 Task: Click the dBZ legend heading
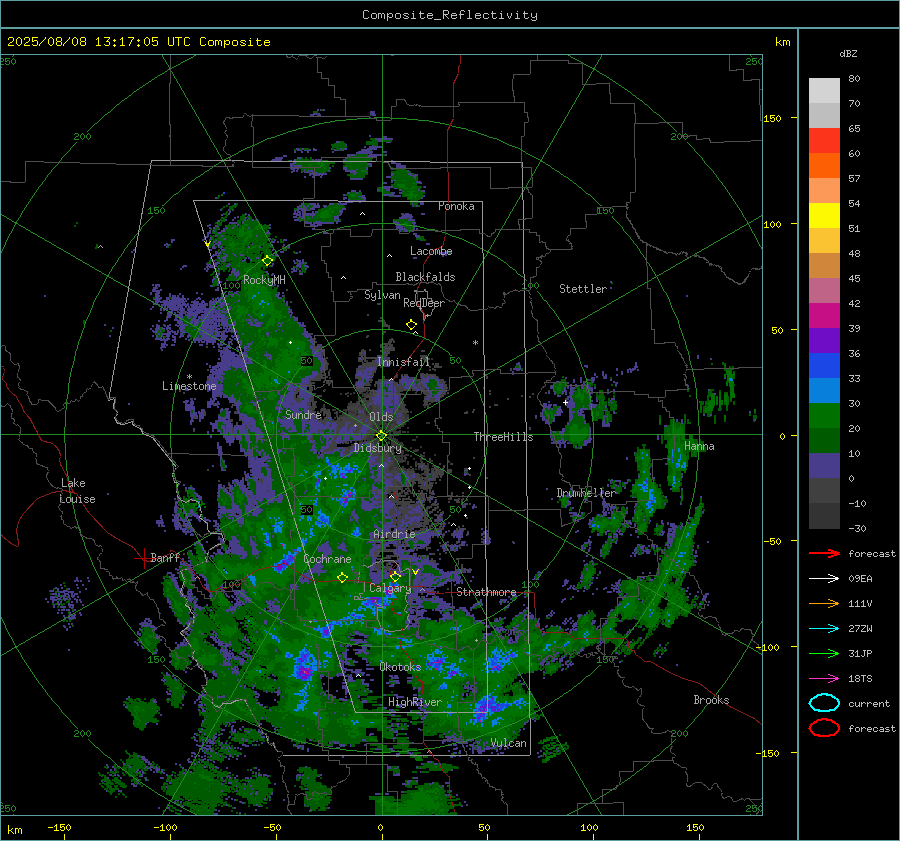[848, 53]
